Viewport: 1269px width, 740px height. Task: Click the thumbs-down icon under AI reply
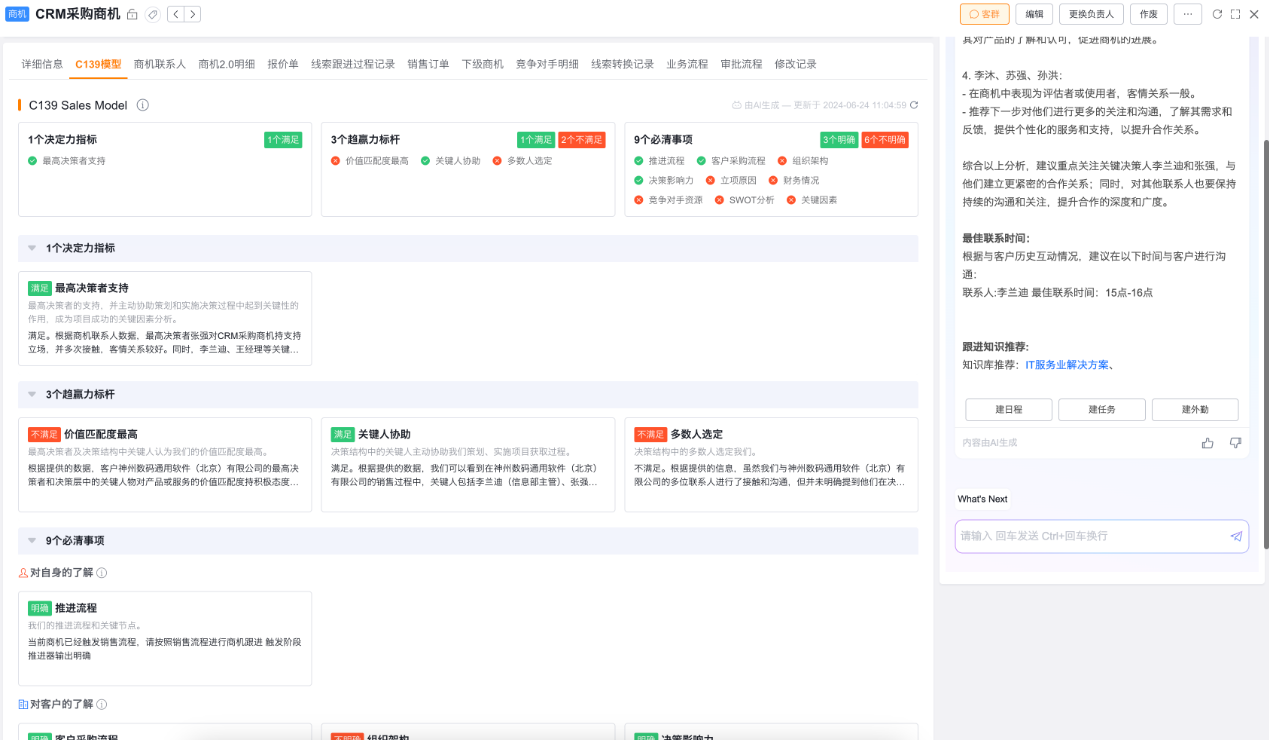[x=1235, y=442]
